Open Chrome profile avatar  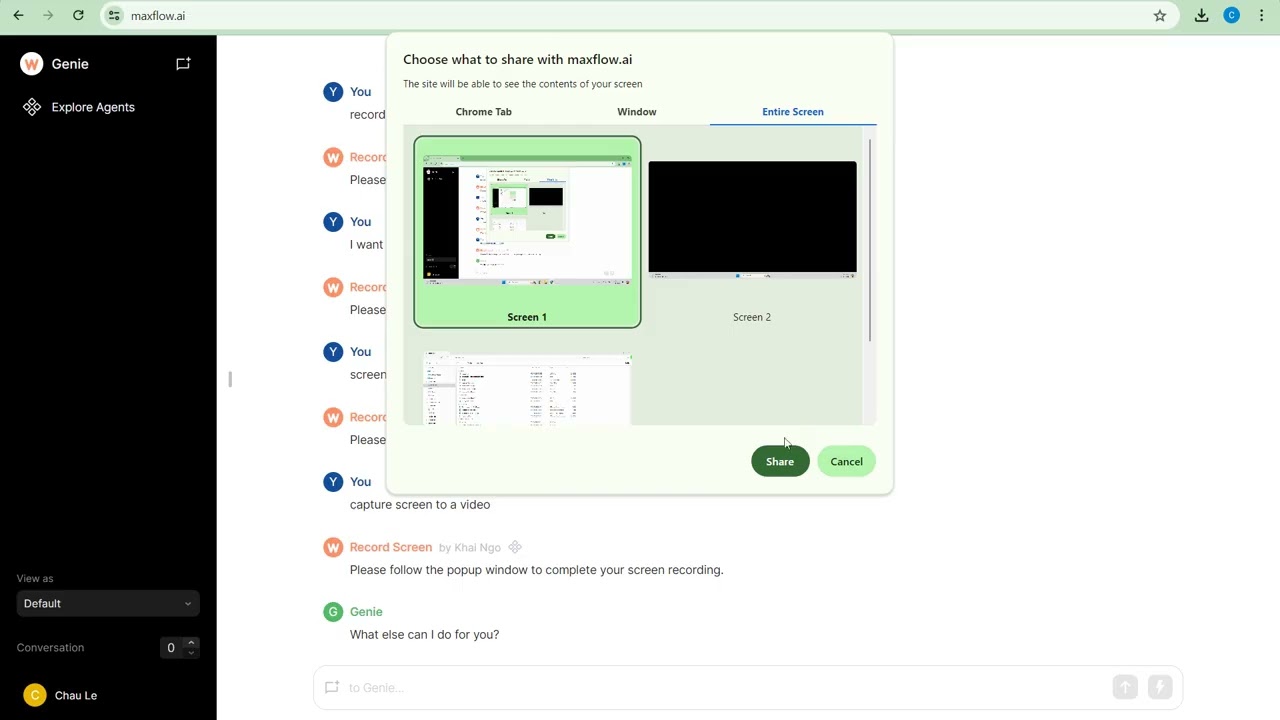pyautogui.click(x=1232, y=16)
